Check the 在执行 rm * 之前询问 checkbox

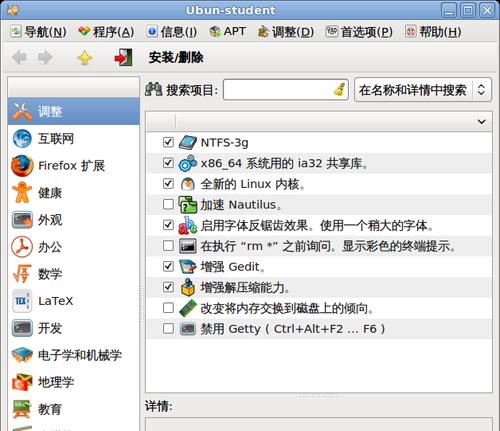tap(168, 246)
